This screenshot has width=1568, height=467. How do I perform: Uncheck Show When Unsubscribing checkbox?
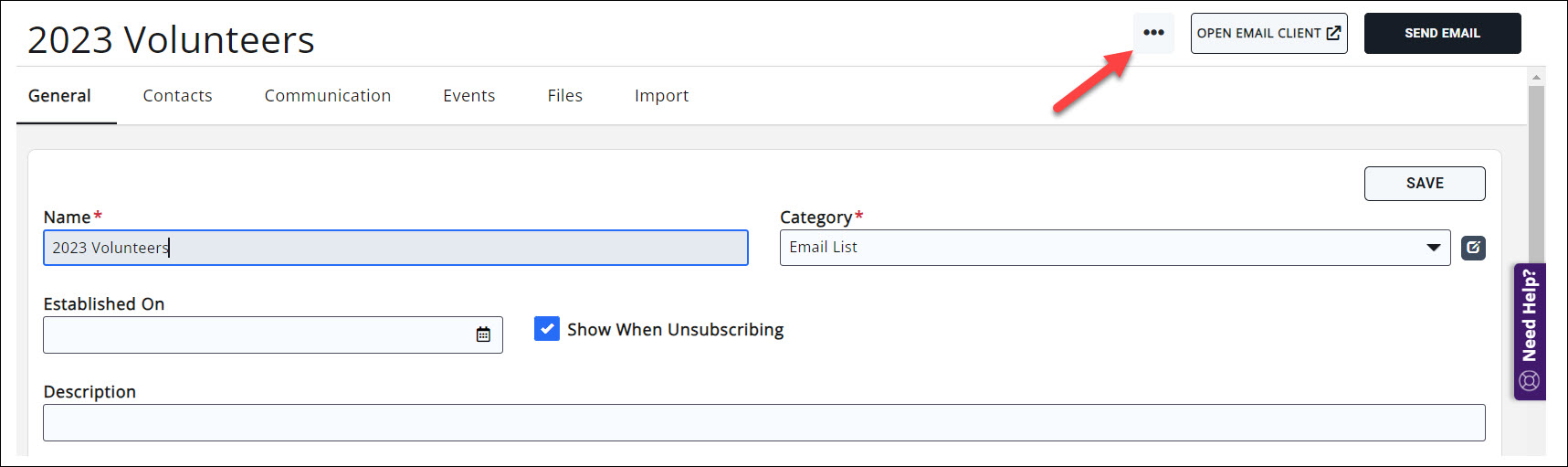pyautogui.click(x=547, y=329)
